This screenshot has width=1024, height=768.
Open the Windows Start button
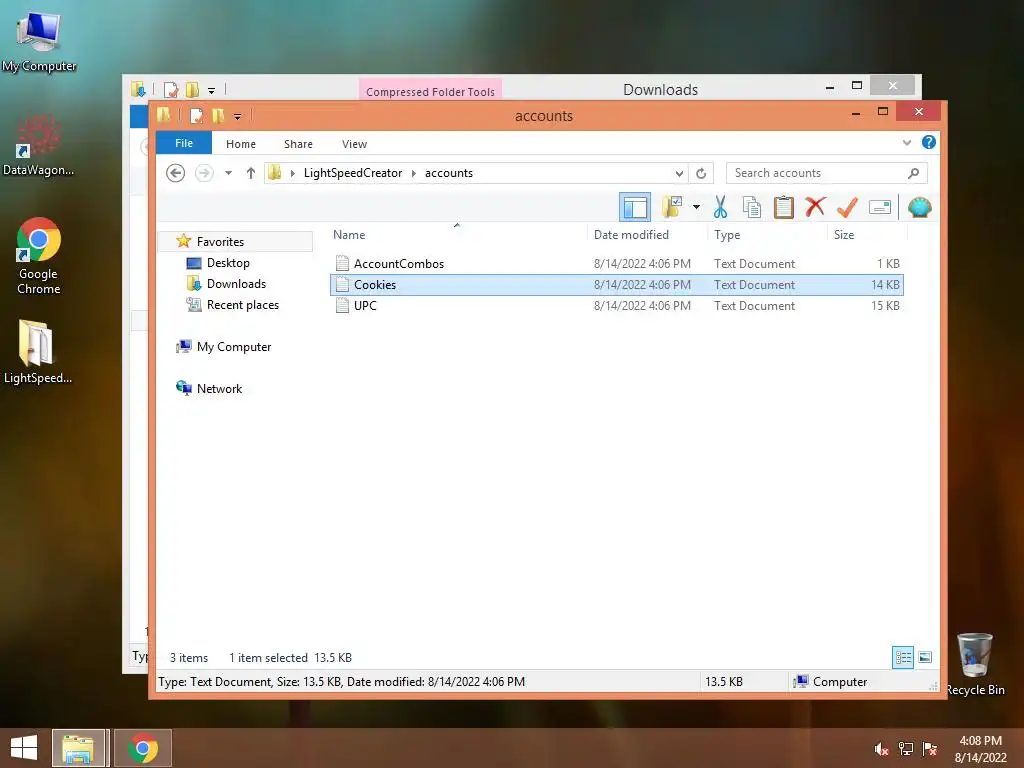point(24,748)
